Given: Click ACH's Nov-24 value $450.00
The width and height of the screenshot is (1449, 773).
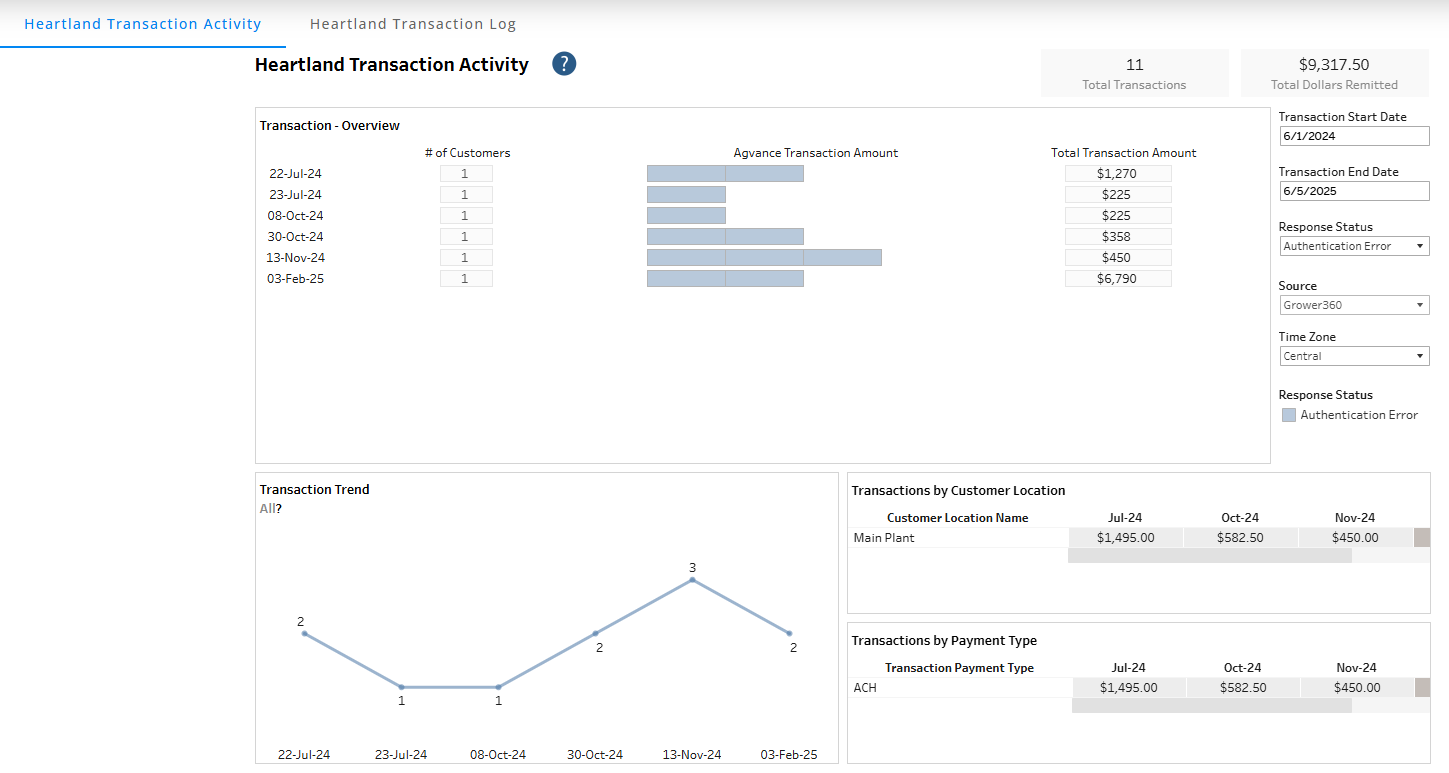Looking at the screenshot, I should pyautogui.click(x=1357, y=688).
